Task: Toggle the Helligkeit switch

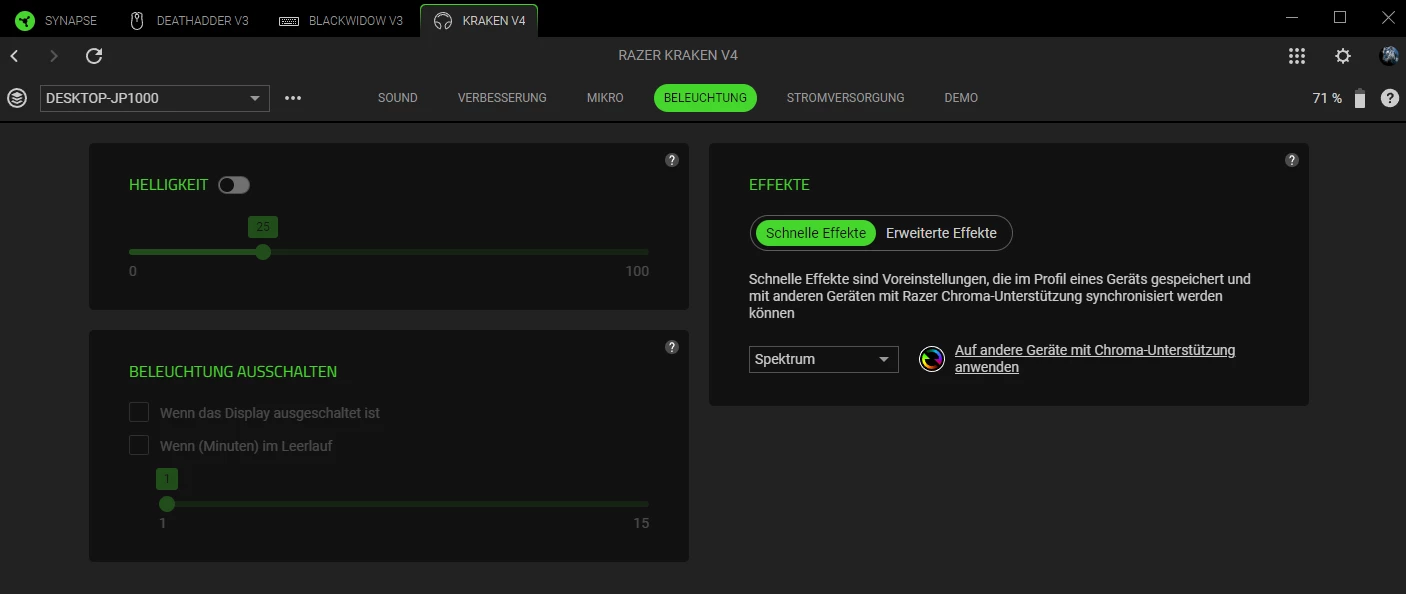Action: tap(234, 185)
